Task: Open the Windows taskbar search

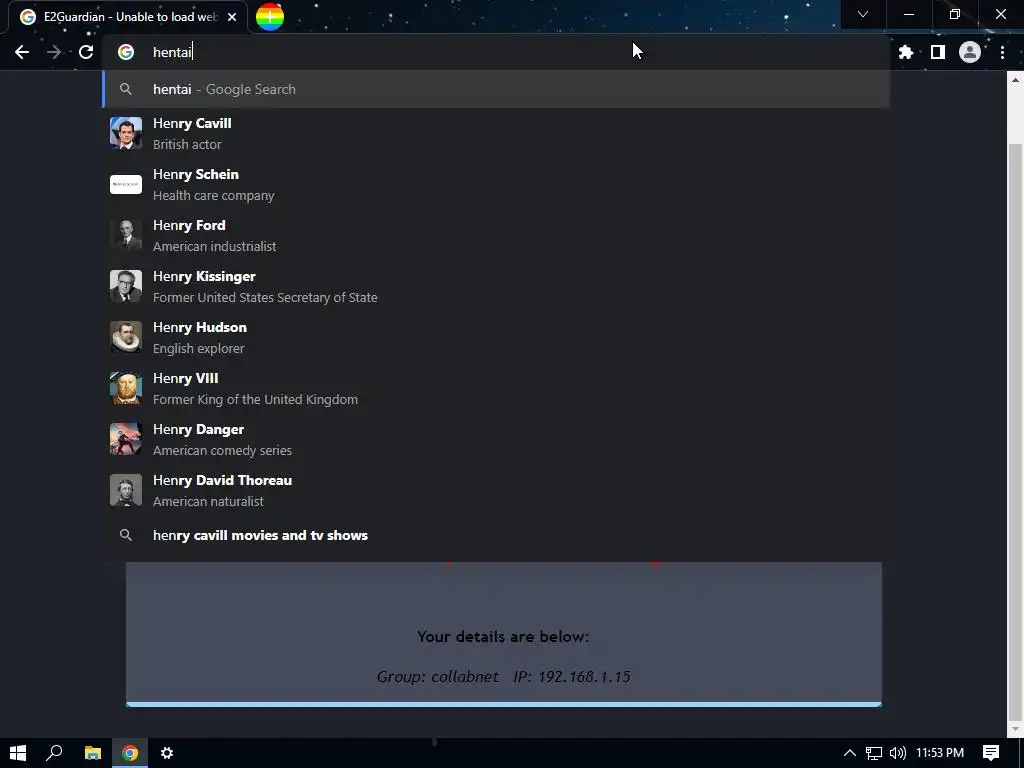Action: pos(54,753)
